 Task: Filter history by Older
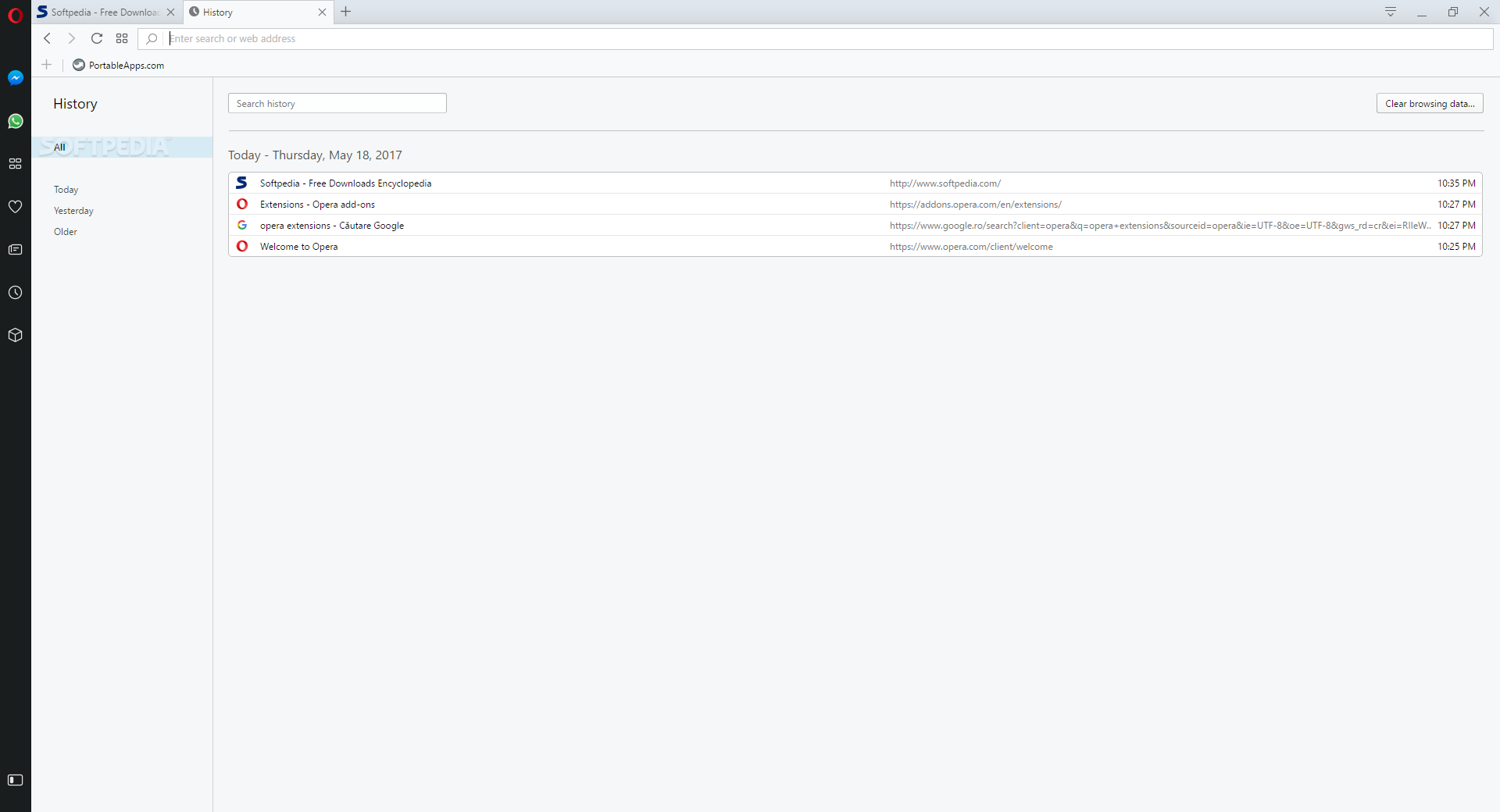[x=66, y=232]
